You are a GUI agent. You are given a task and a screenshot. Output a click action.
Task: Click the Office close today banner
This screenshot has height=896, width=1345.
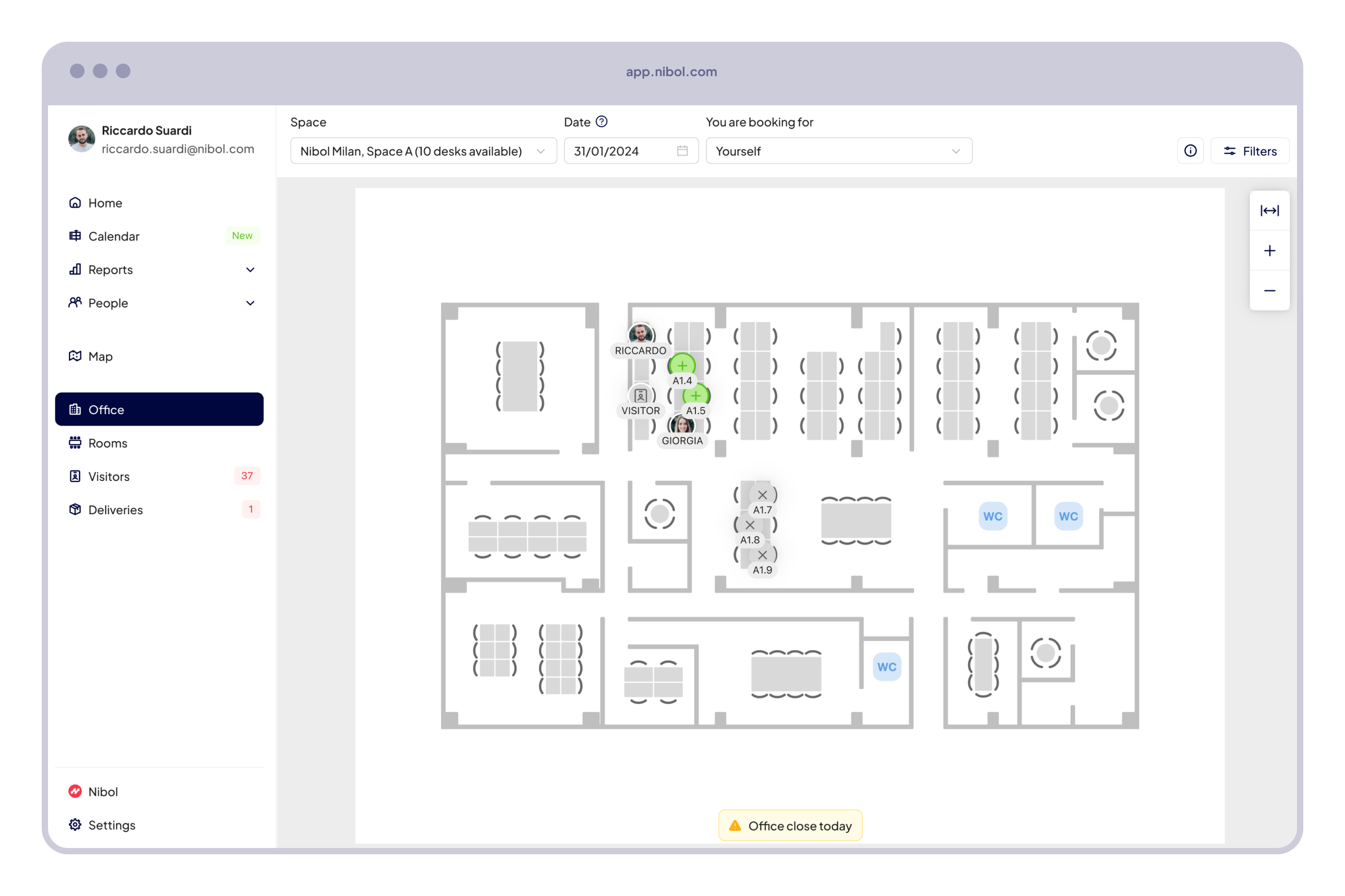790,825
